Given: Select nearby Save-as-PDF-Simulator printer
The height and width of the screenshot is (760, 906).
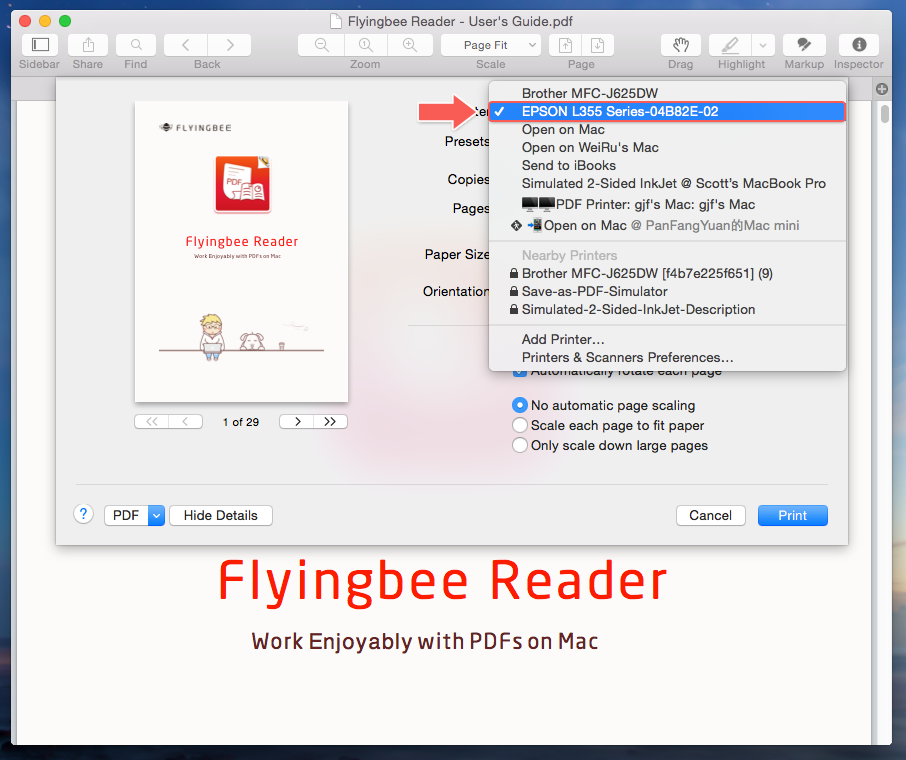Looking at the screenshot, I should [x=667, y=291].
